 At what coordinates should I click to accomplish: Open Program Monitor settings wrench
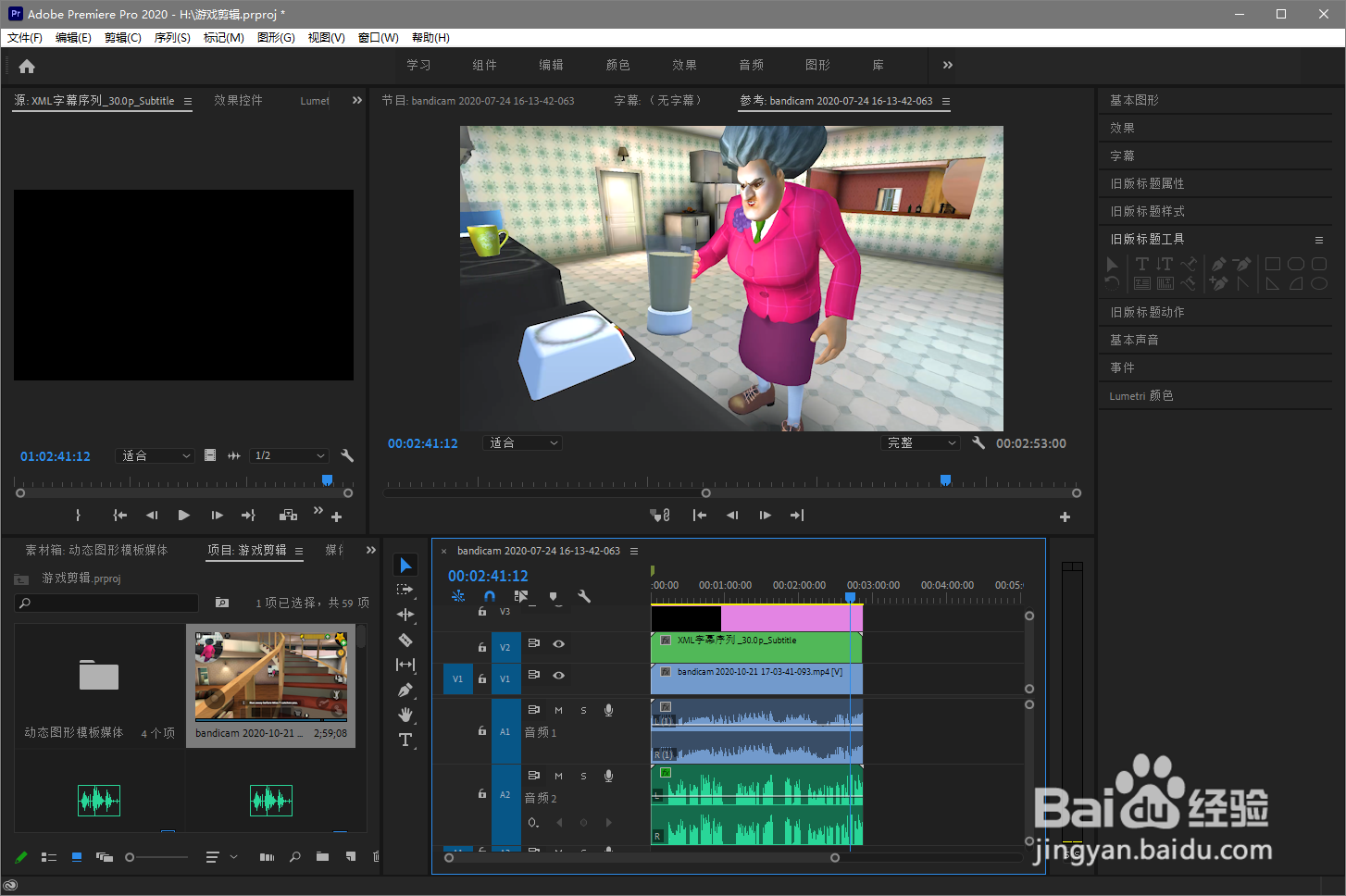[x=978, y=443]
